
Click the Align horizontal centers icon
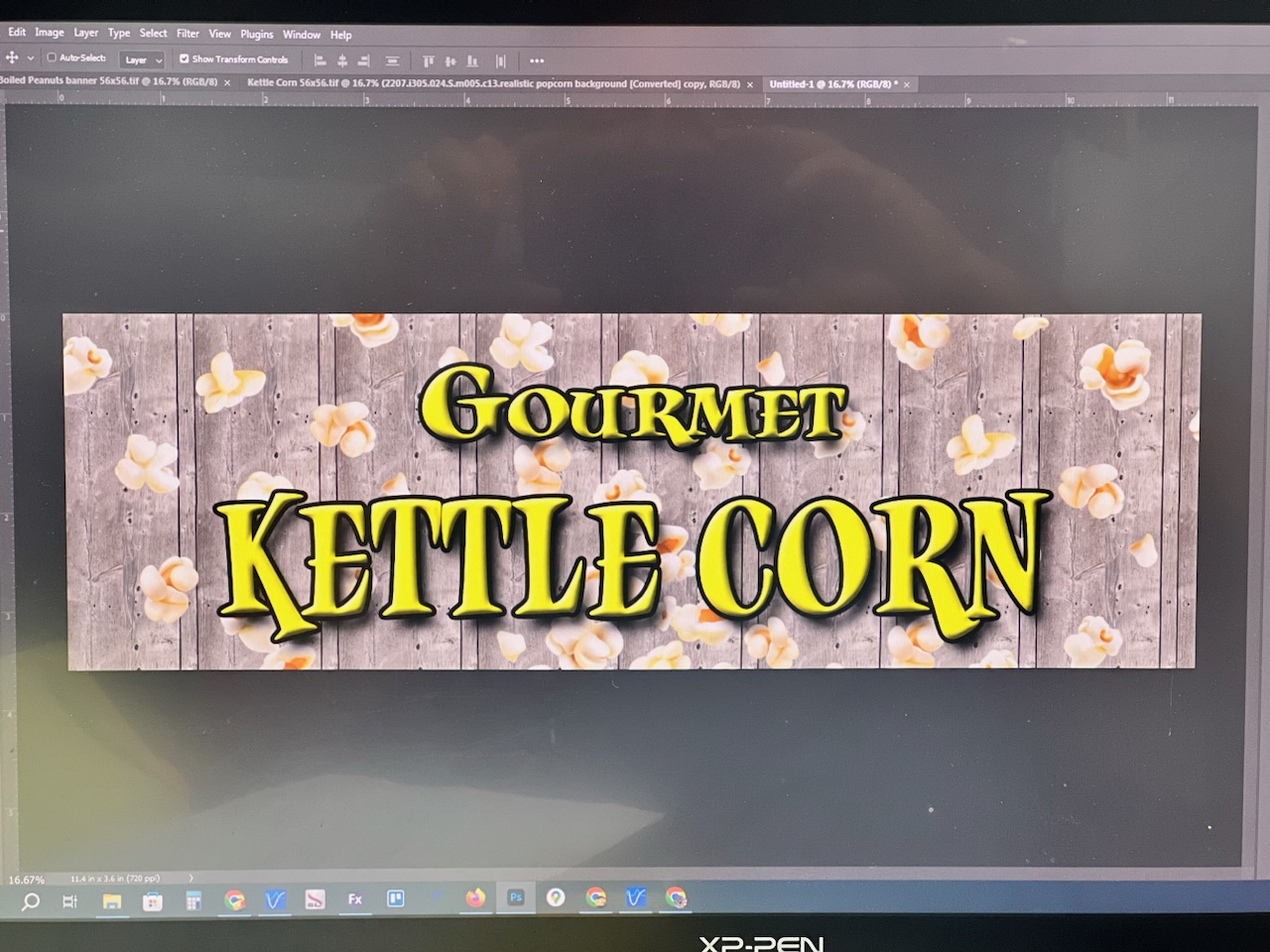(x=342, y=60)
